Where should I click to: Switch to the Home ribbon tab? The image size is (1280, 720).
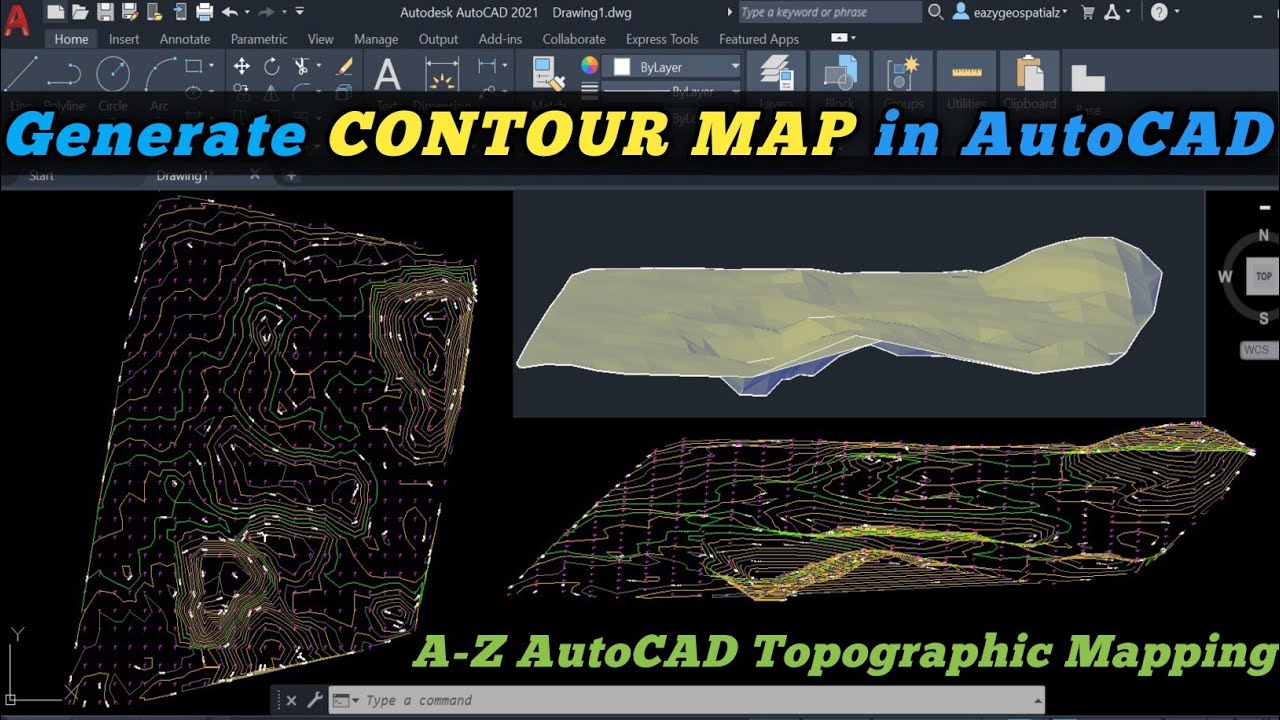coord(71,39)
